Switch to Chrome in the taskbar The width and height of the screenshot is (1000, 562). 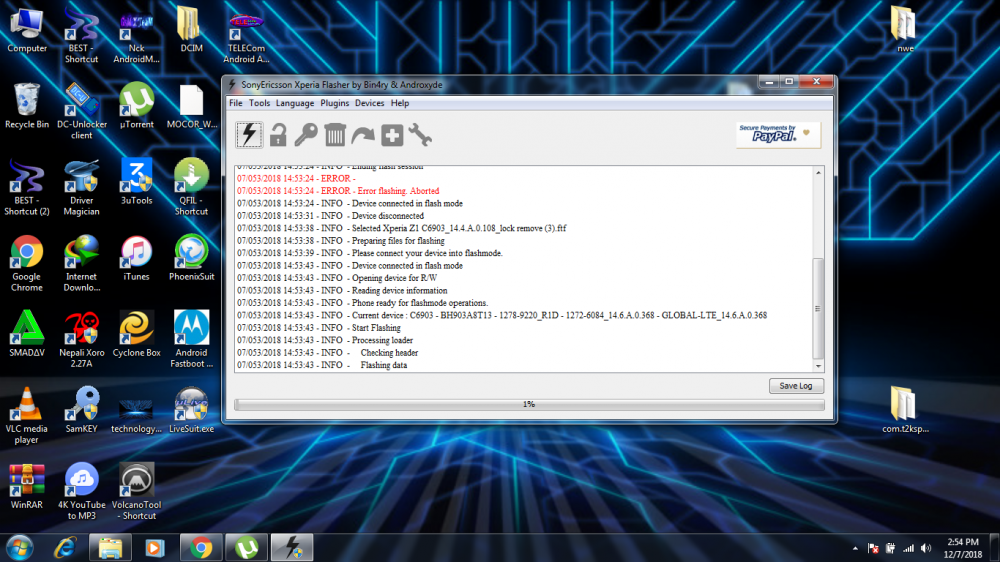pos(201,547)
